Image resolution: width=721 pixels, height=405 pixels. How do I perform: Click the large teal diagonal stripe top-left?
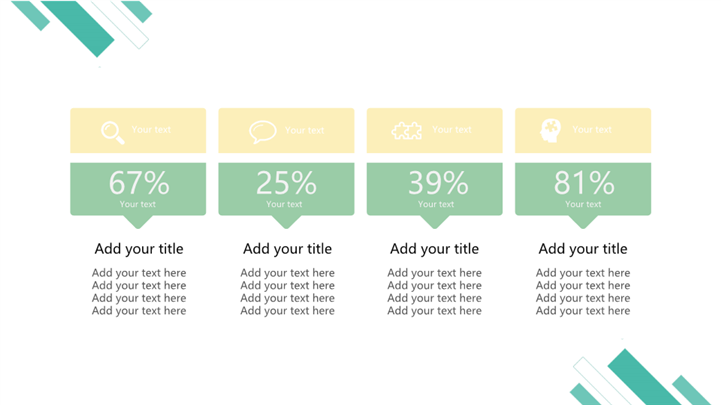coord(78,28)
